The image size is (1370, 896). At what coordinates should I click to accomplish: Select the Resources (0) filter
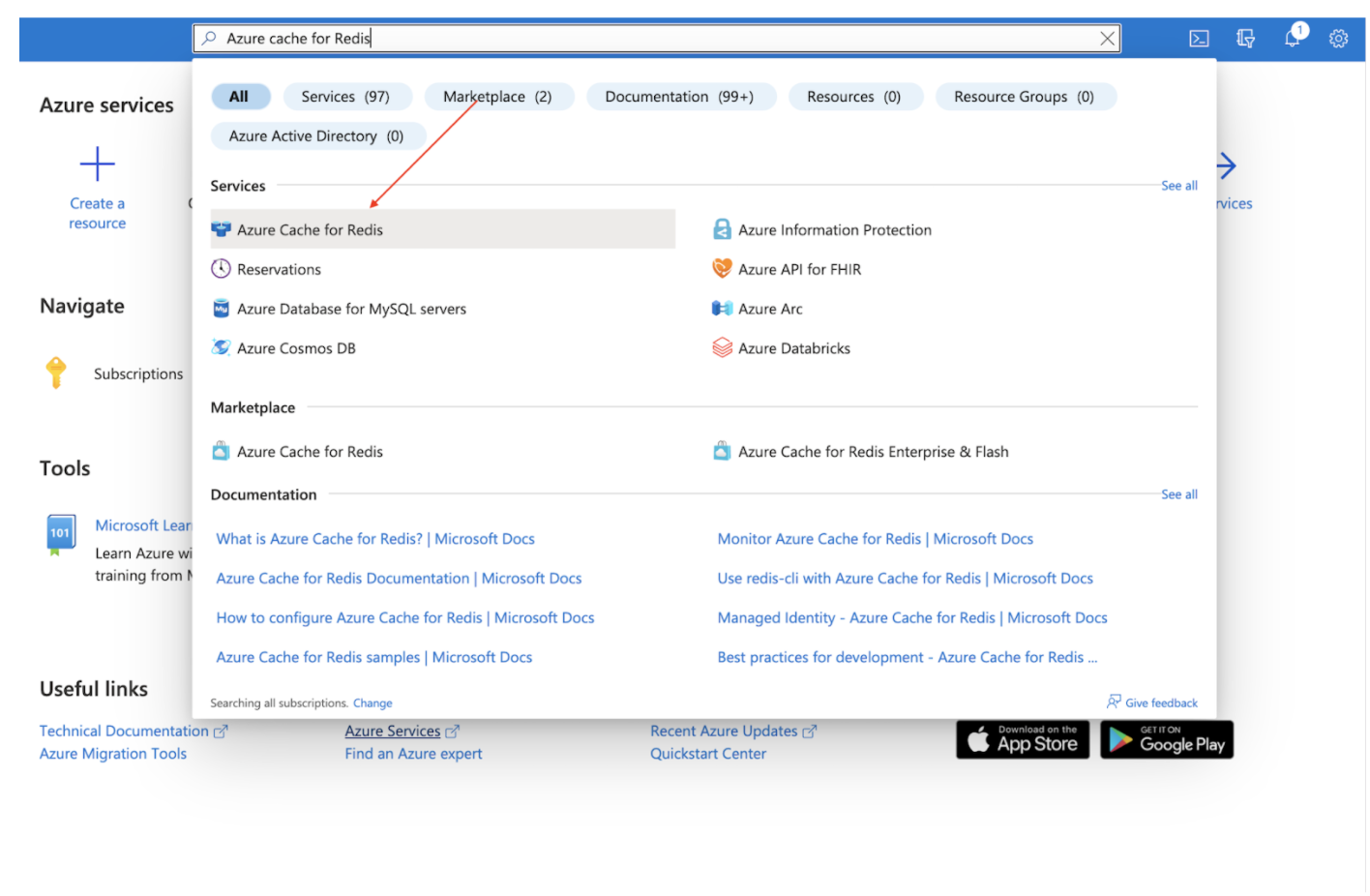tap(854, 97)
